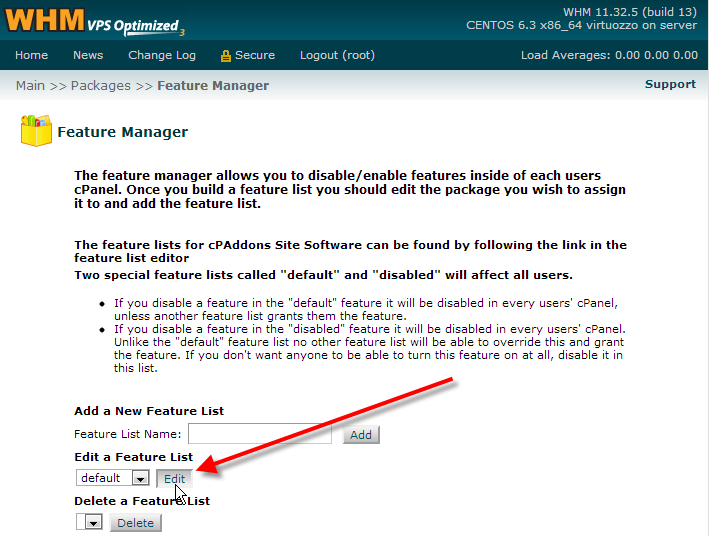Click the Feature Manager basket icon

click(36, 131)
